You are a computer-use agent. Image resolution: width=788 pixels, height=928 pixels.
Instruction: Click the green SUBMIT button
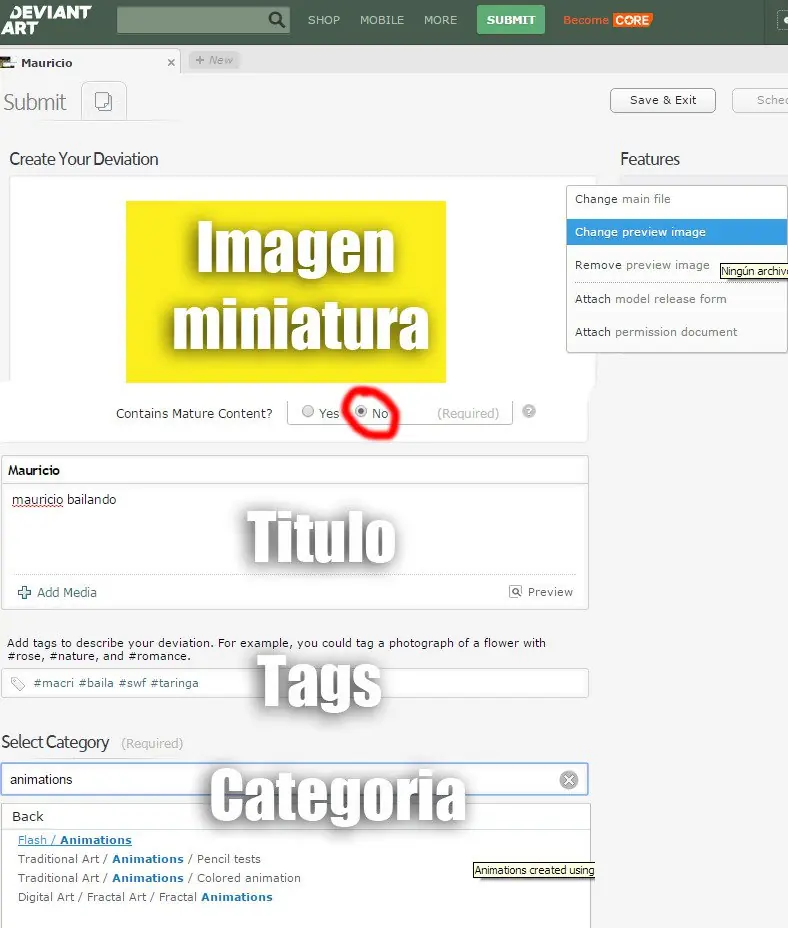(511, 20)
